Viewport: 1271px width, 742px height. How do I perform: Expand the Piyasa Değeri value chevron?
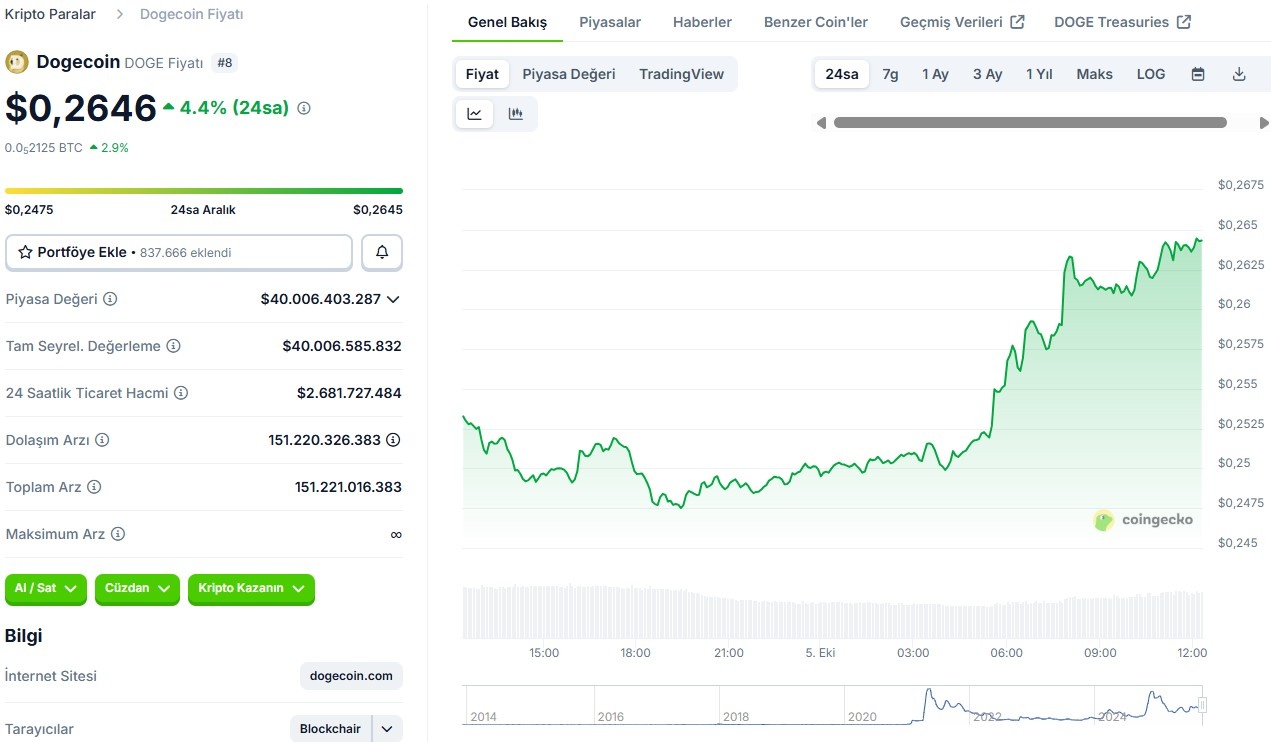(x=393, y=299)
